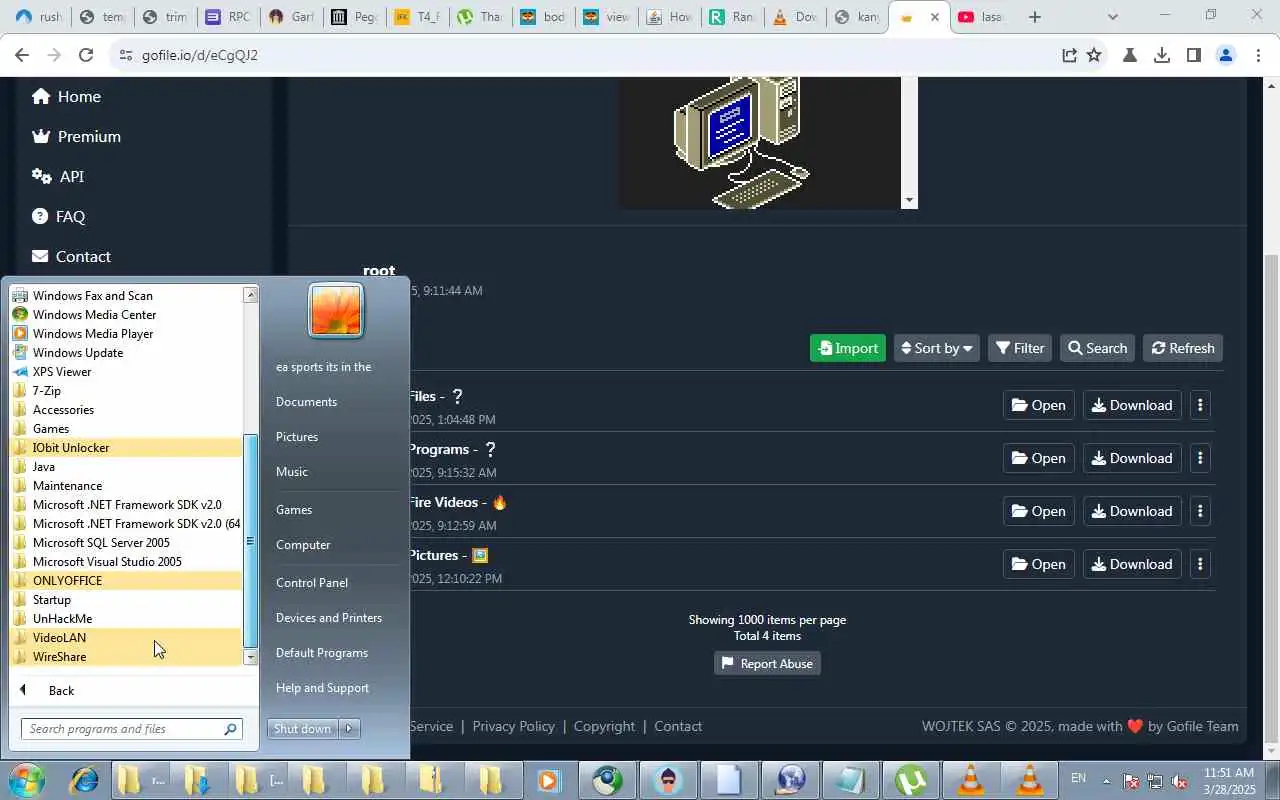Open the API sidebar item
1280x800 pixels.
point(58,176)
